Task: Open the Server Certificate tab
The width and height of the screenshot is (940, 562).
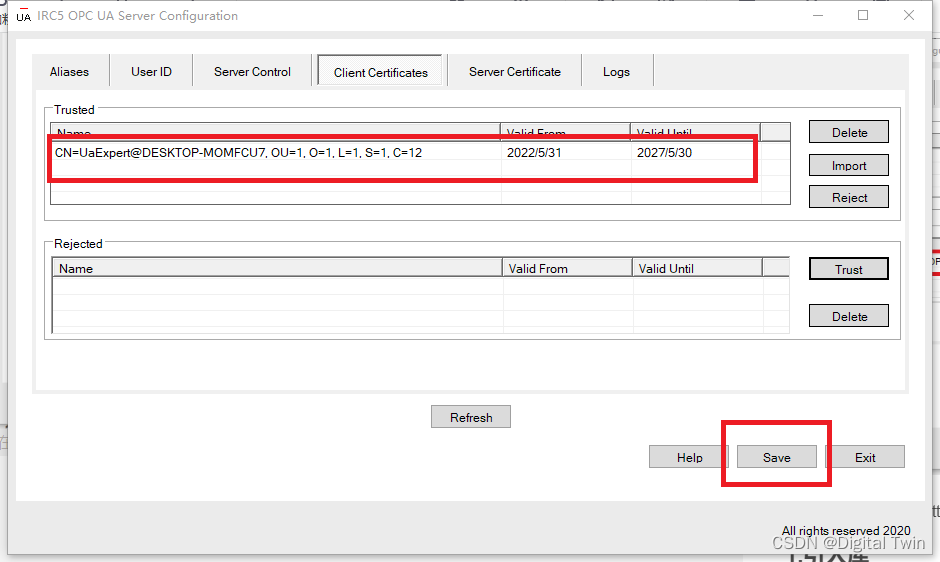Action: coord(514,71)
